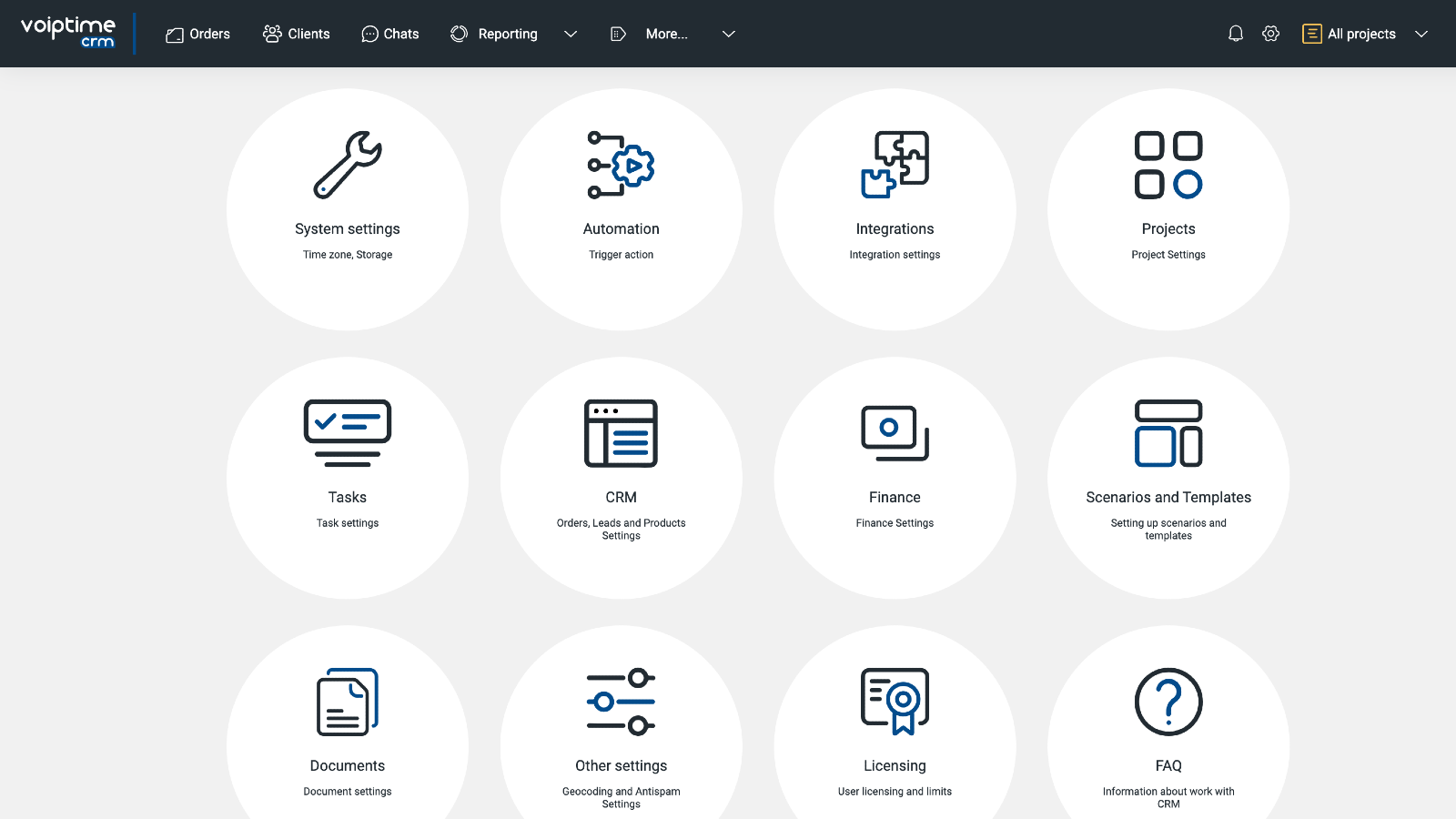Open the CRM window icon
The height and width of the screenshot is (819, 1456).
coord(621,433)
